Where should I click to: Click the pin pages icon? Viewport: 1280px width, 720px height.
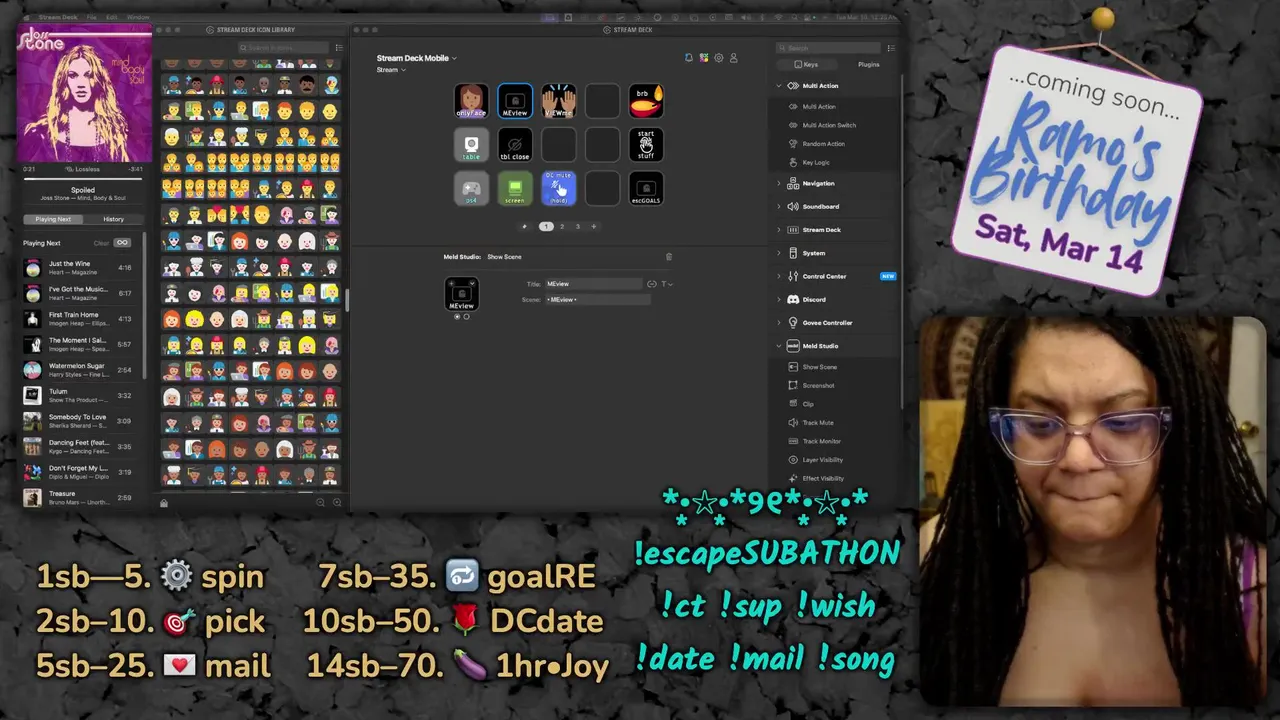pyautogui.click(x=525, y=227)
